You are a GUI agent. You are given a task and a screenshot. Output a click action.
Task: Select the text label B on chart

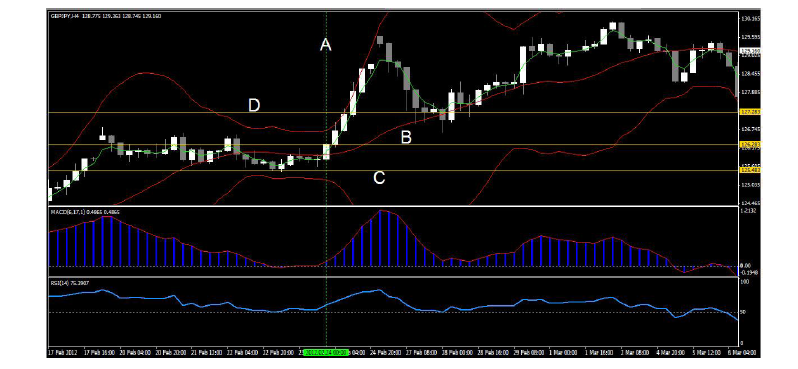[x=406, y=137]
